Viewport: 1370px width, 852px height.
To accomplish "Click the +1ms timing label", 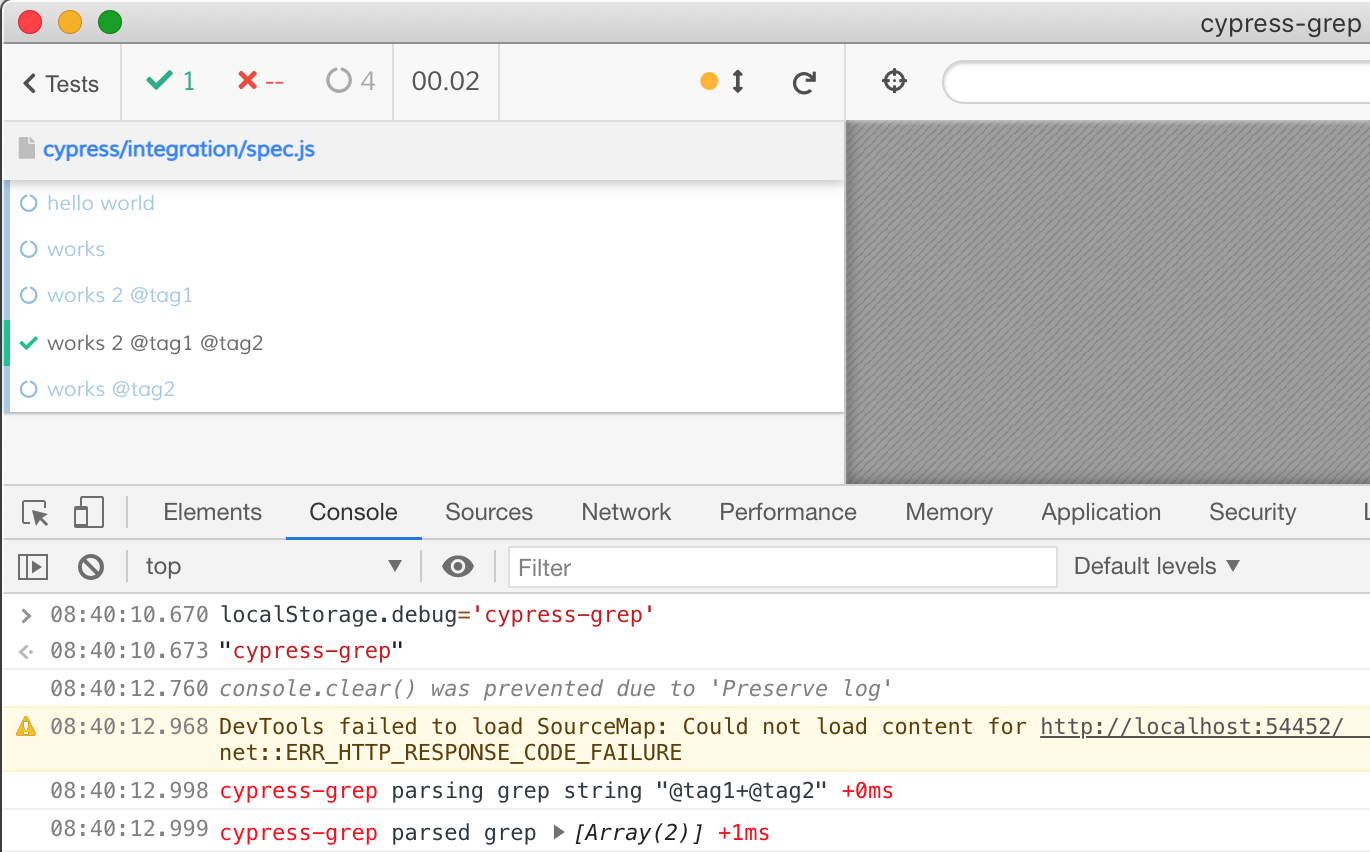I will click(x=744, y=832).
